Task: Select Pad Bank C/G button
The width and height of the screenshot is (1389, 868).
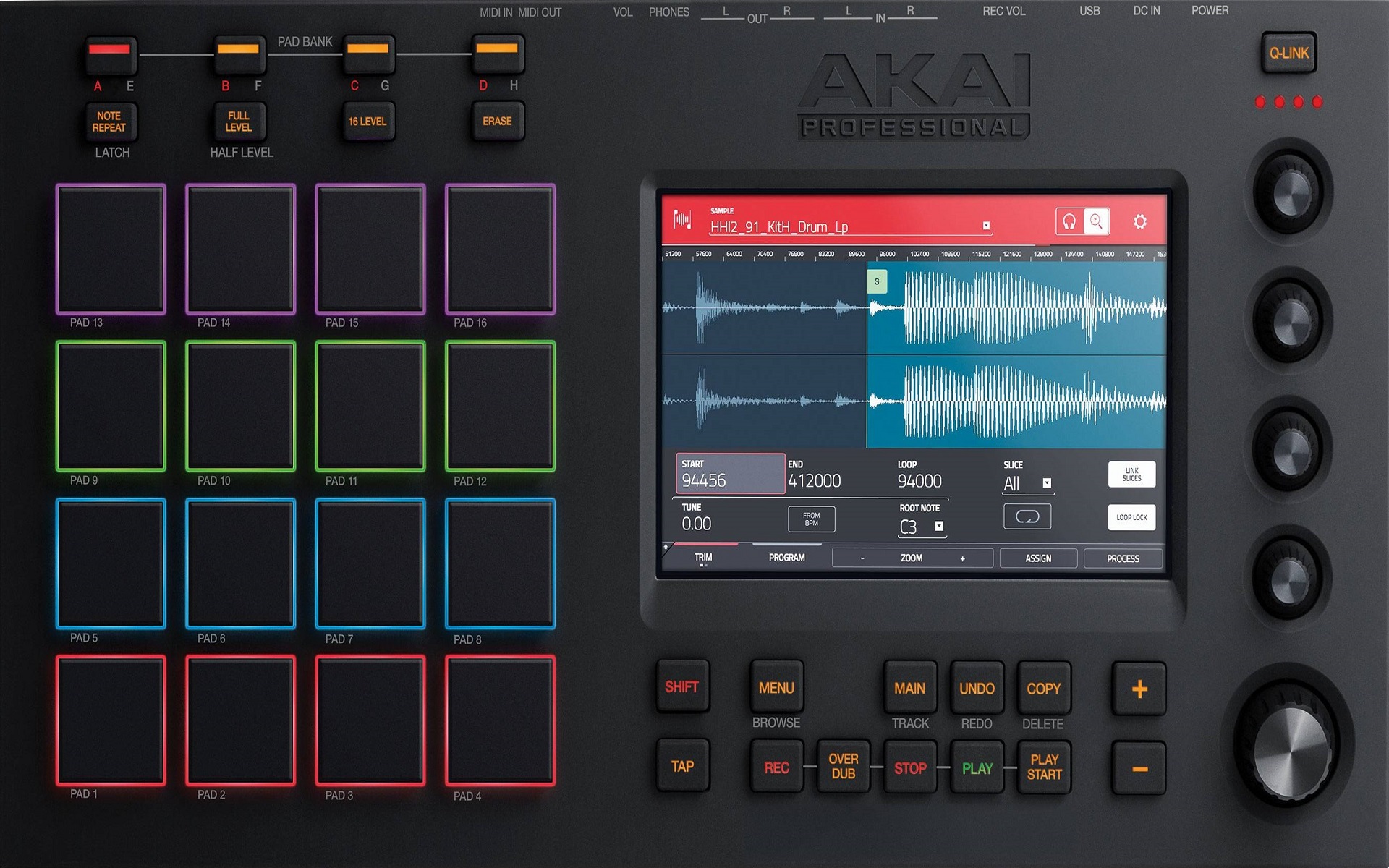Action: click(368, 54)
